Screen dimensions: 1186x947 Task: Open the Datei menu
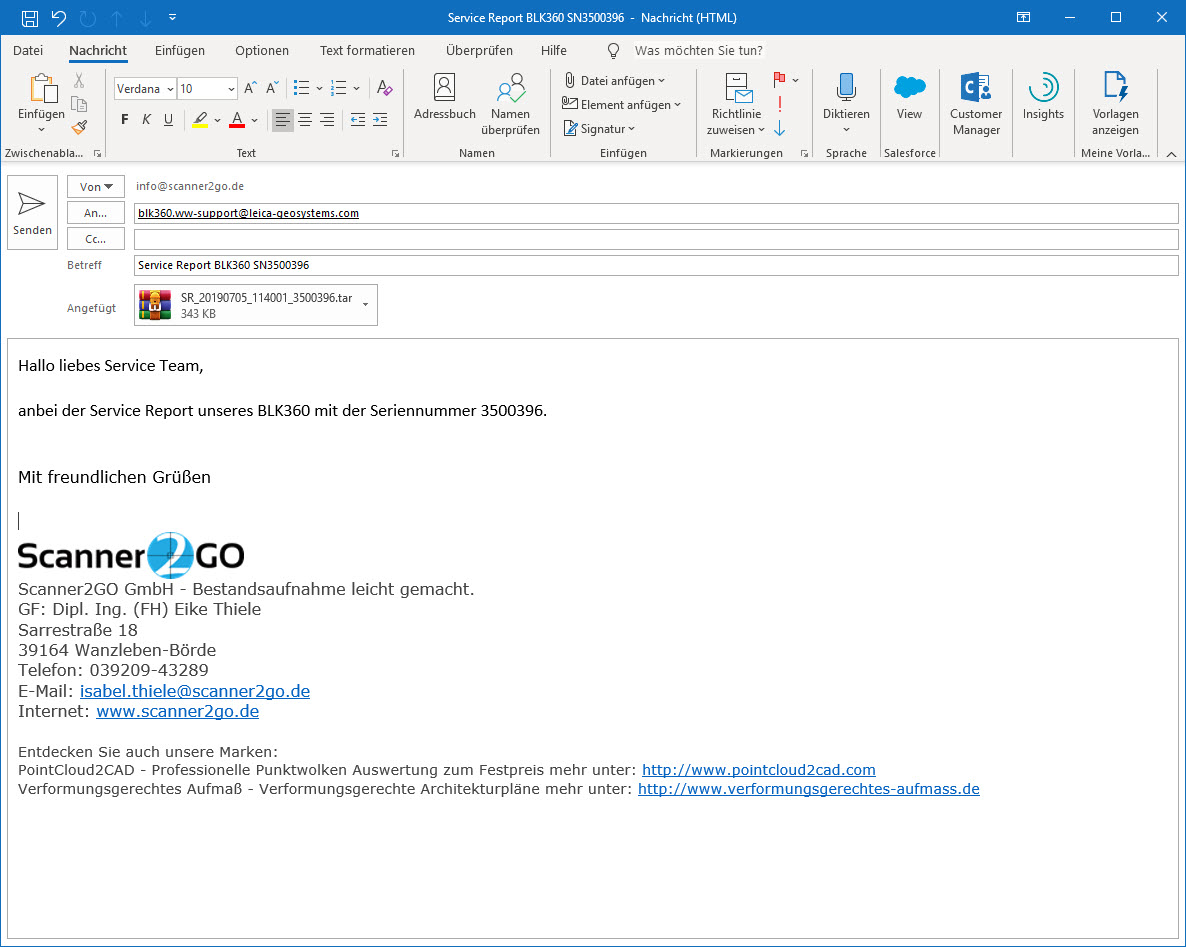click(x=28, y=51)
